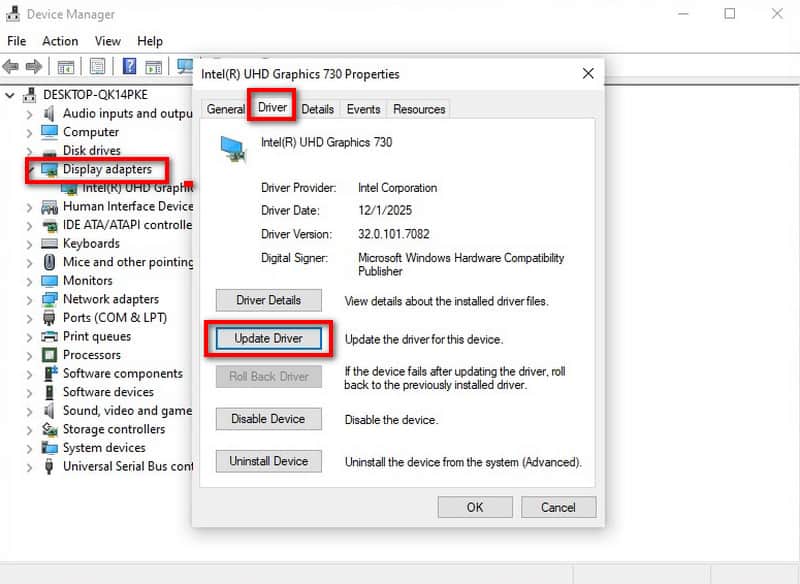Select the Print queues printer icon
This screenshot has width=800, height=584.
[x=49, y=337]
